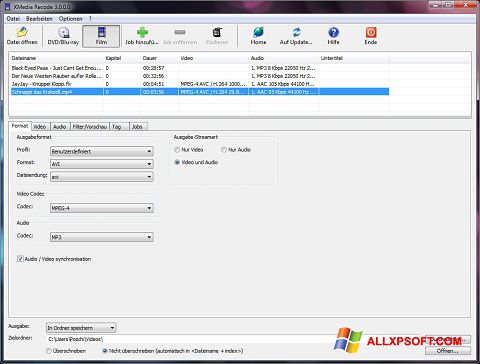The width and height of the screenshot is (480, 364).
Task: Select the Film toolbar icon
Action: click(x=101, y=36)
